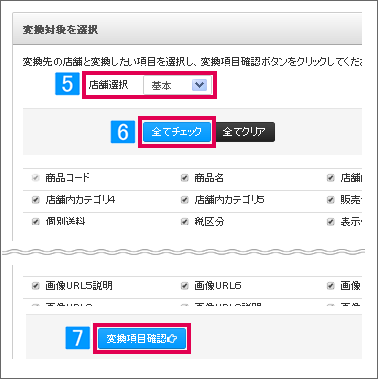The width and height of the screenshot is (378, 379).
Task: Toggle checkbox beside 販売 in right column
Action: tap(331, 200)
